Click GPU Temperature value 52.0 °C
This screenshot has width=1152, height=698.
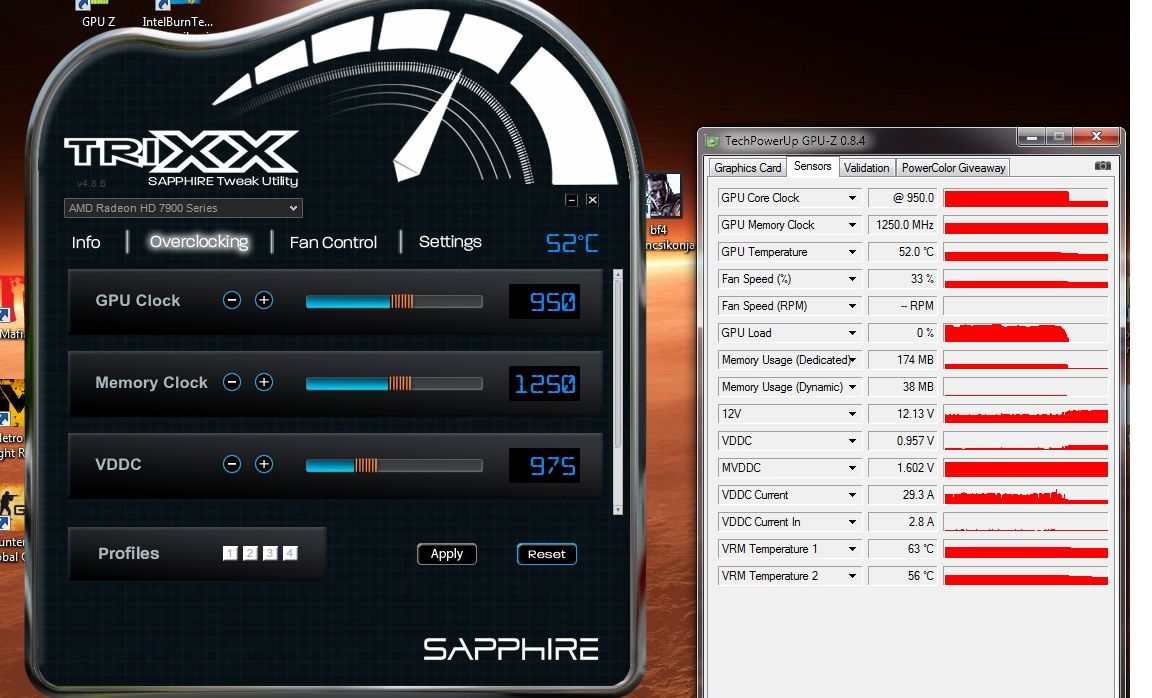click(x=903, y=252)
